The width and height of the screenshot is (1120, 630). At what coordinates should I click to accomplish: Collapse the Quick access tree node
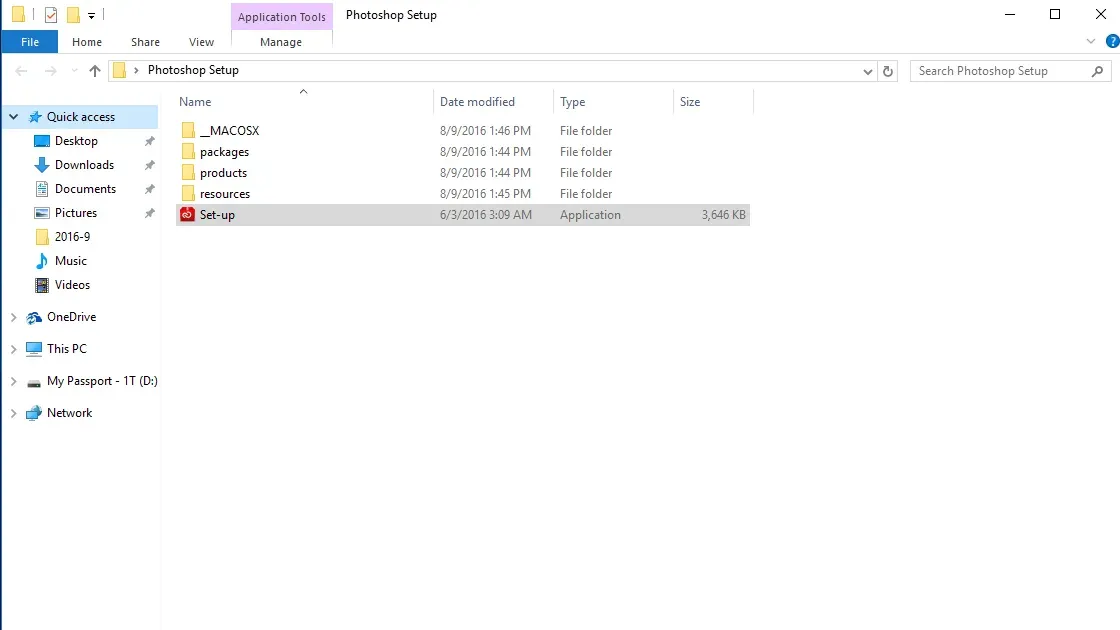[14, 116]
